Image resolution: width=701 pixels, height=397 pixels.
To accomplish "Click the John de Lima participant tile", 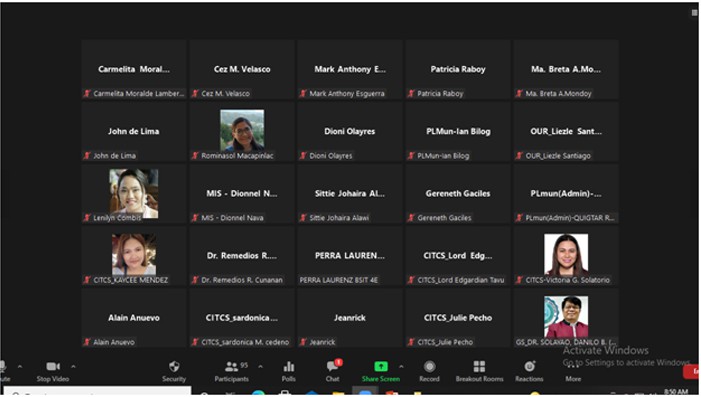I will [134, 131].
